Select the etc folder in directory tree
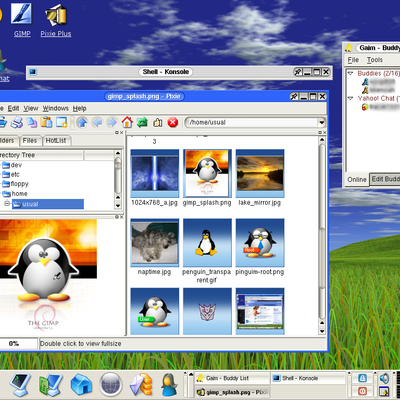The width and height of the screenshot is (400, 400). coord(11,174)
